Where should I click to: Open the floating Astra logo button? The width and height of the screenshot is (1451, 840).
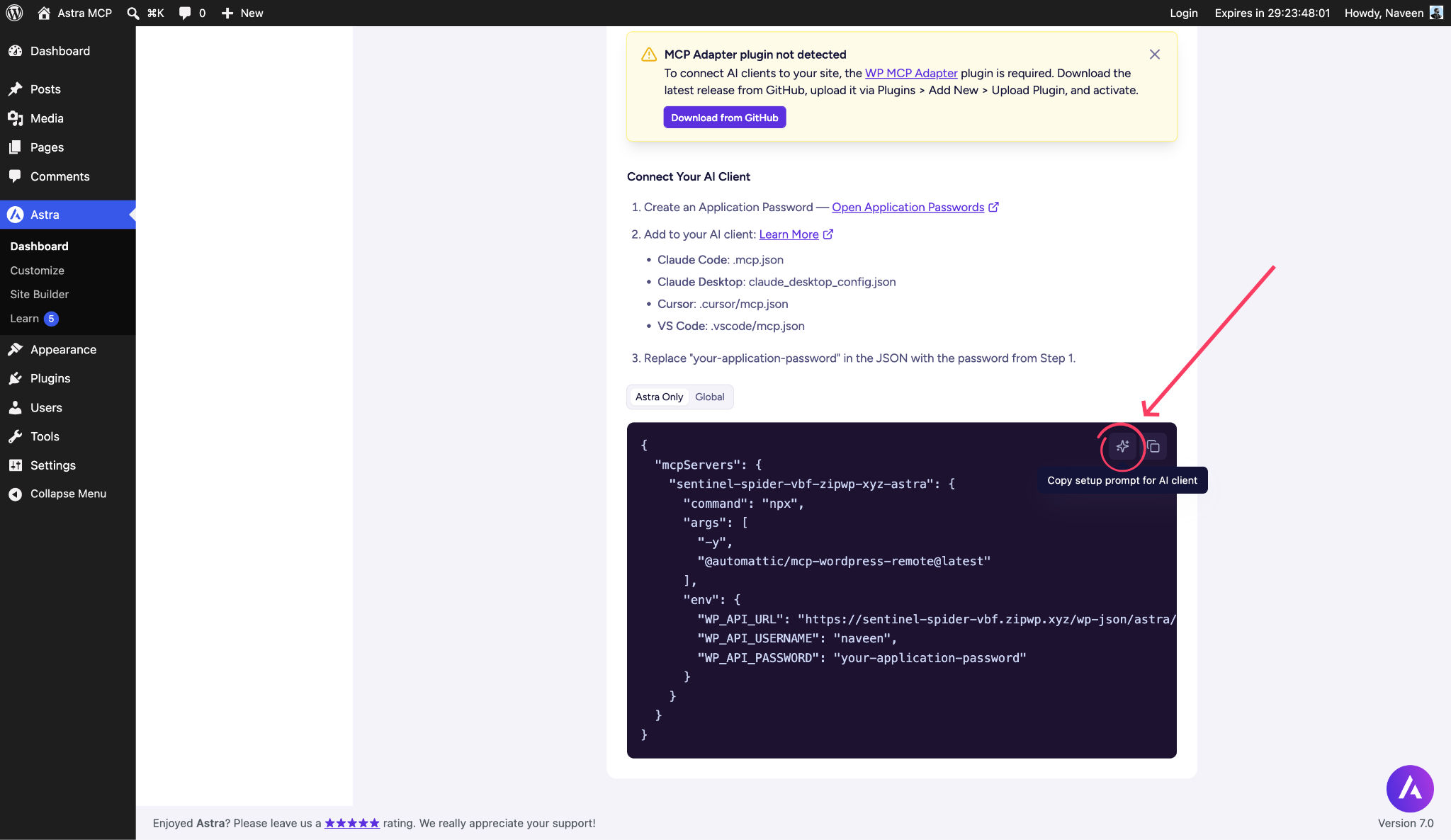point(1410,788)
